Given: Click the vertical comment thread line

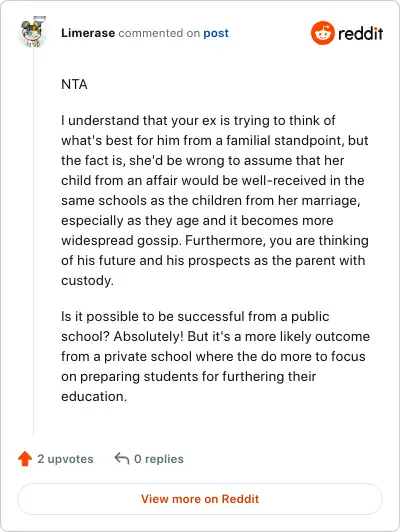Looking at the screenshot, I should pyautogui.click(x=34, y=243).
